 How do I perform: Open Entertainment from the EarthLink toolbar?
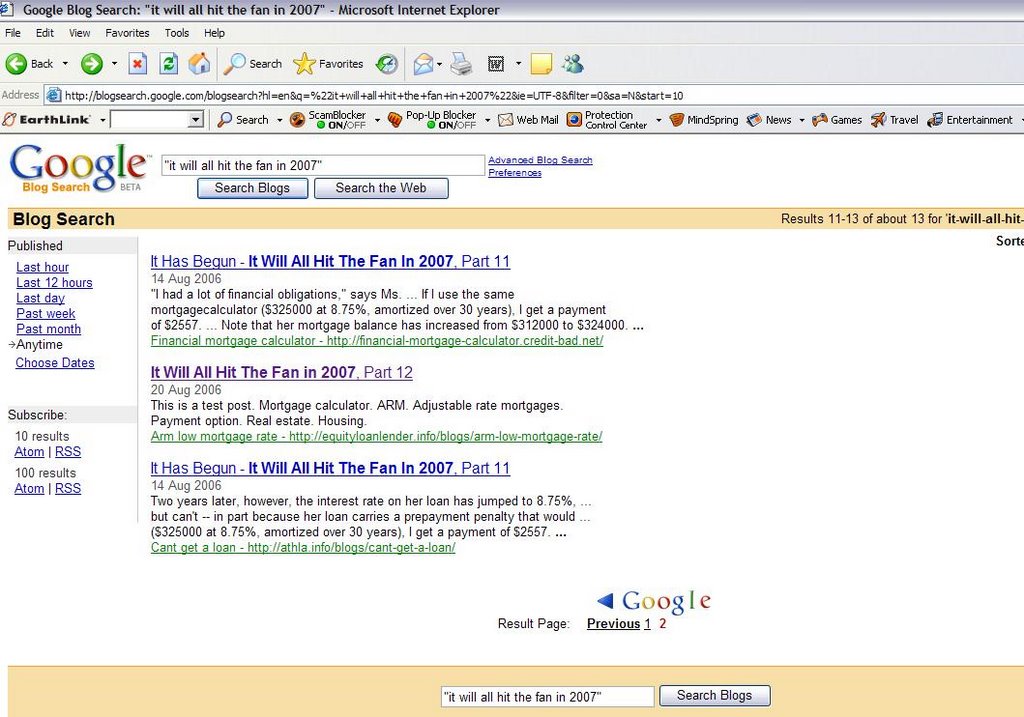click(x=970, y=120)
